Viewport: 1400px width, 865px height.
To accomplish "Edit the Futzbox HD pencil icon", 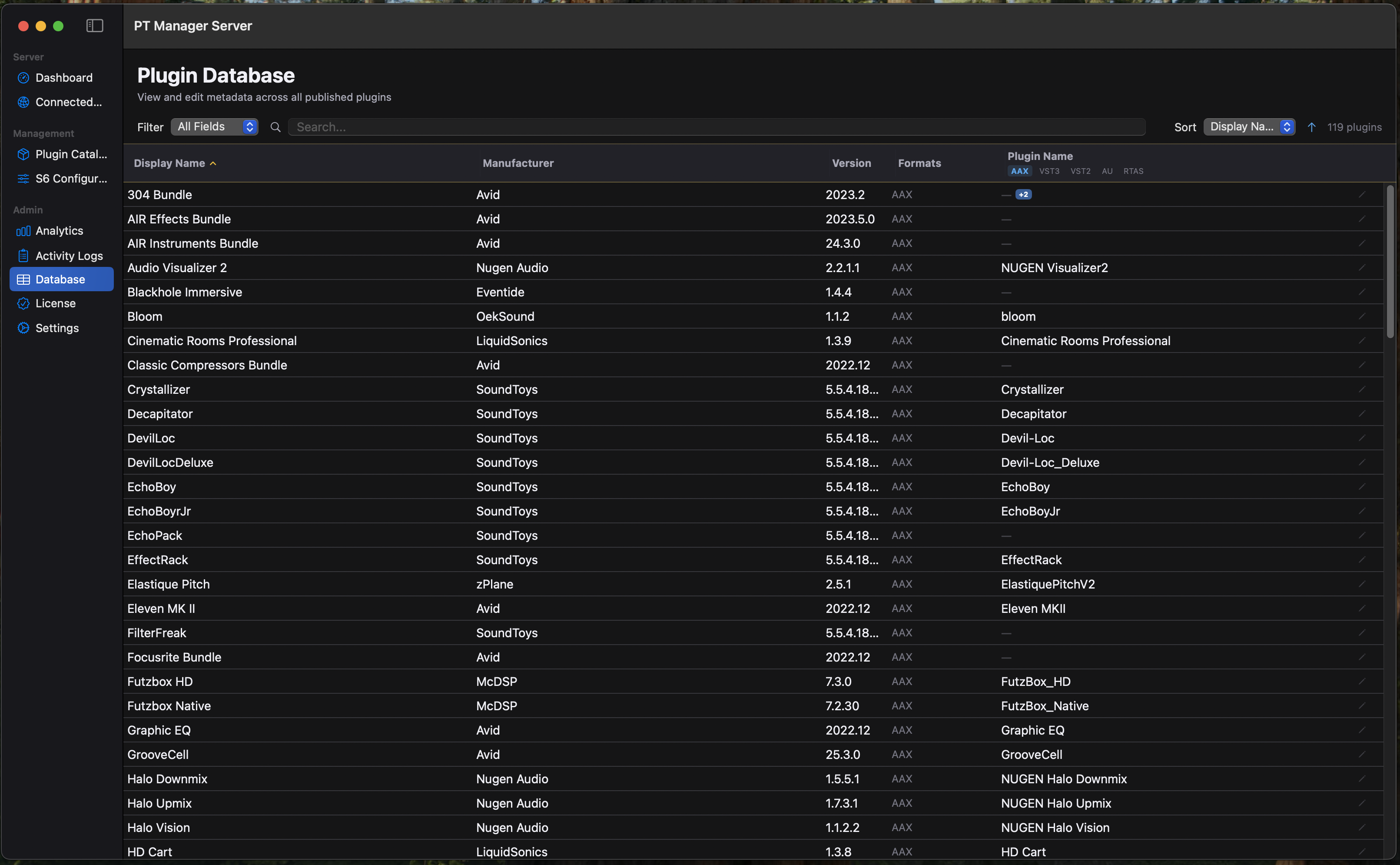I will point(1362,682).
